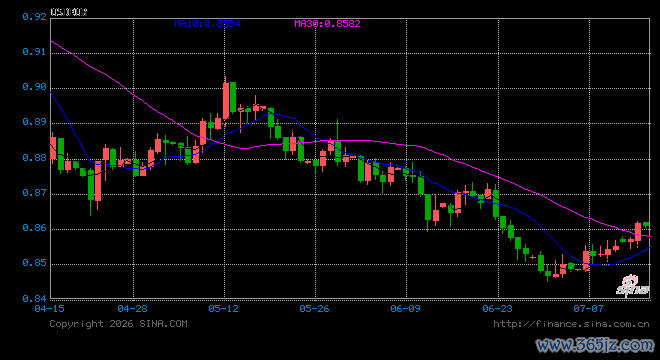Click the 06-09 date label
660x360 pixels.
(x=405, y=309)
